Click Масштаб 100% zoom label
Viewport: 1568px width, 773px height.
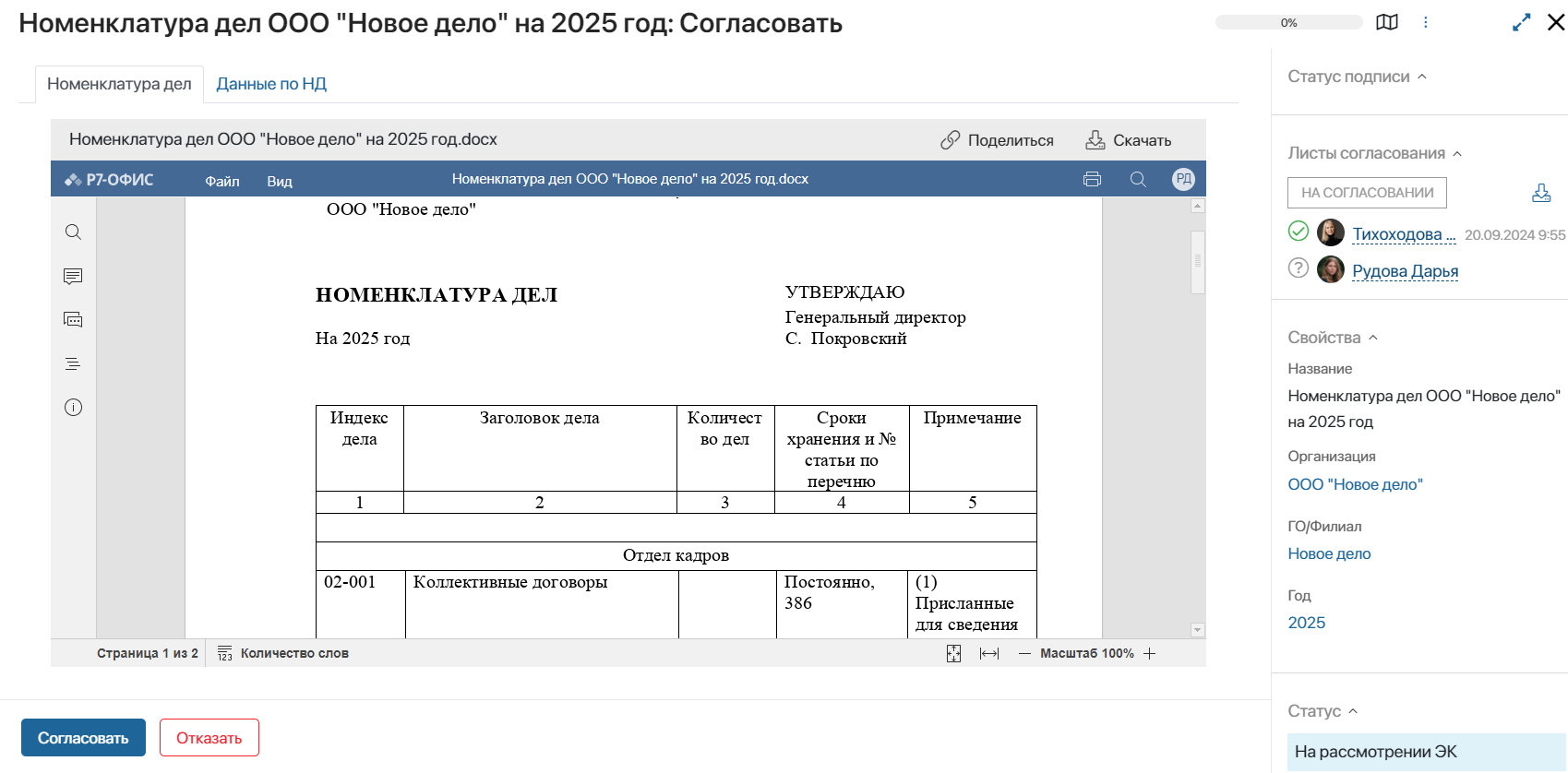[x=1087, y=653]
